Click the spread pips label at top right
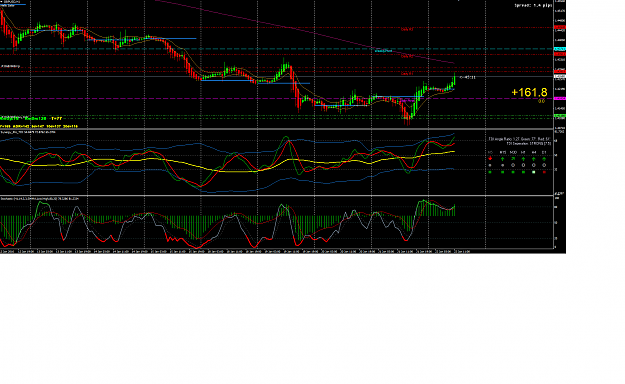The height and width of the screenshot is (384, 625). click(533, 6)
